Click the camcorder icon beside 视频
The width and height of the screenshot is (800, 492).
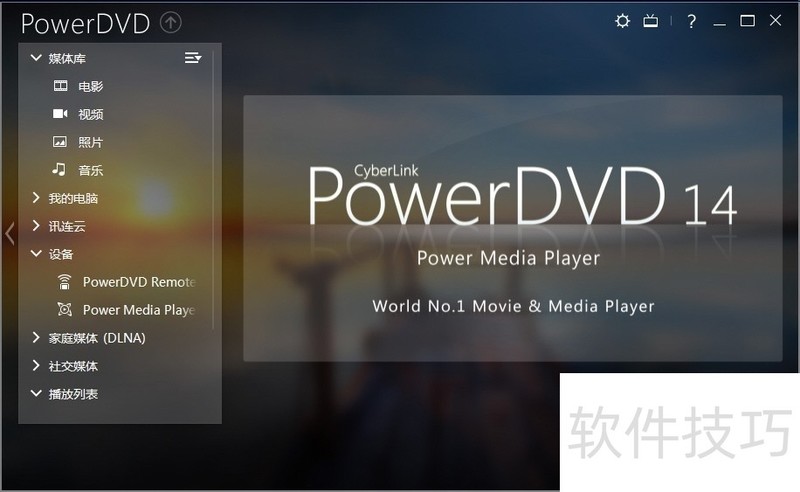60,113
